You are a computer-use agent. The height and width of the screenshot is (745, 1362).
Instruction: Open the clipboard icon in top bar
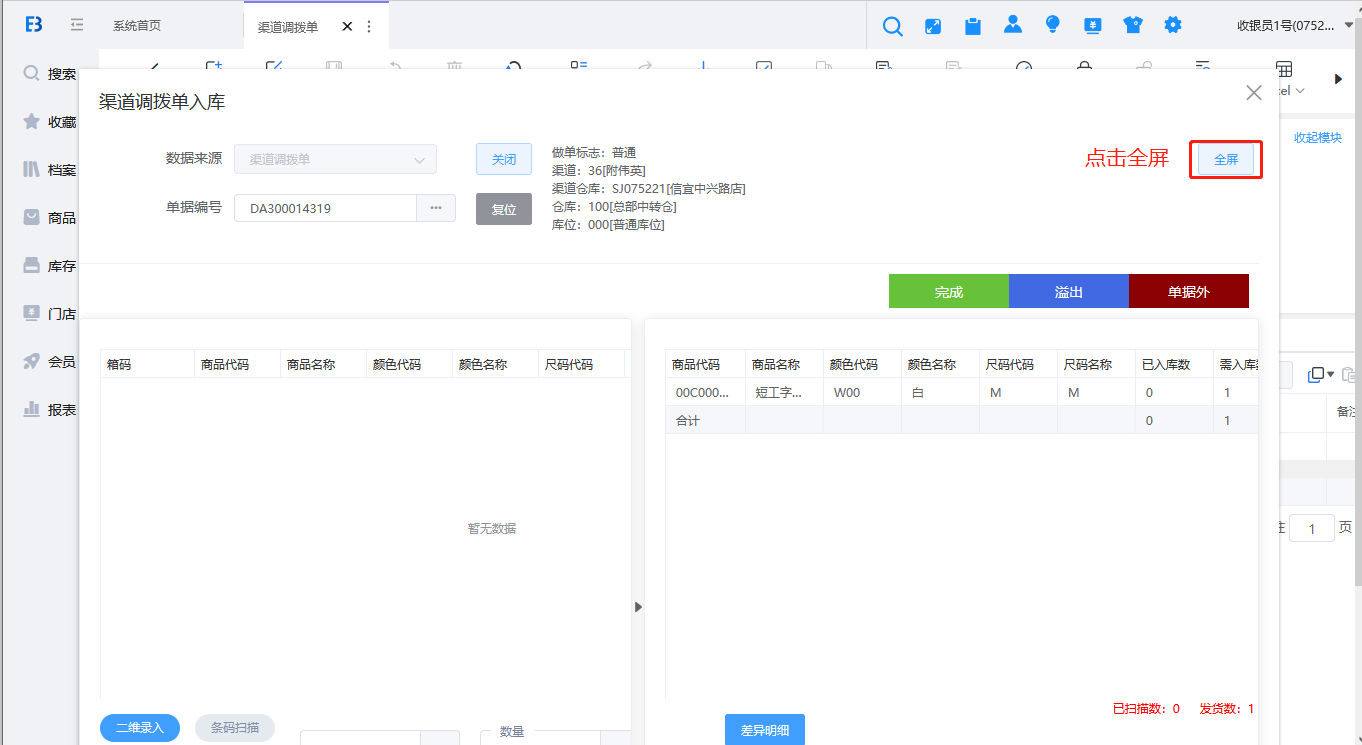pyautogui.click(x=973, y=26)
